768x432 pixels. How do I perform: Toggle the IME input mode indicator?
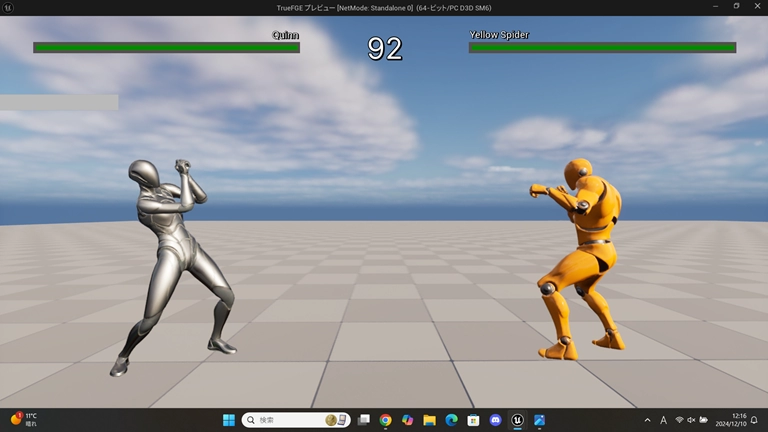click(x=663, y=420)
